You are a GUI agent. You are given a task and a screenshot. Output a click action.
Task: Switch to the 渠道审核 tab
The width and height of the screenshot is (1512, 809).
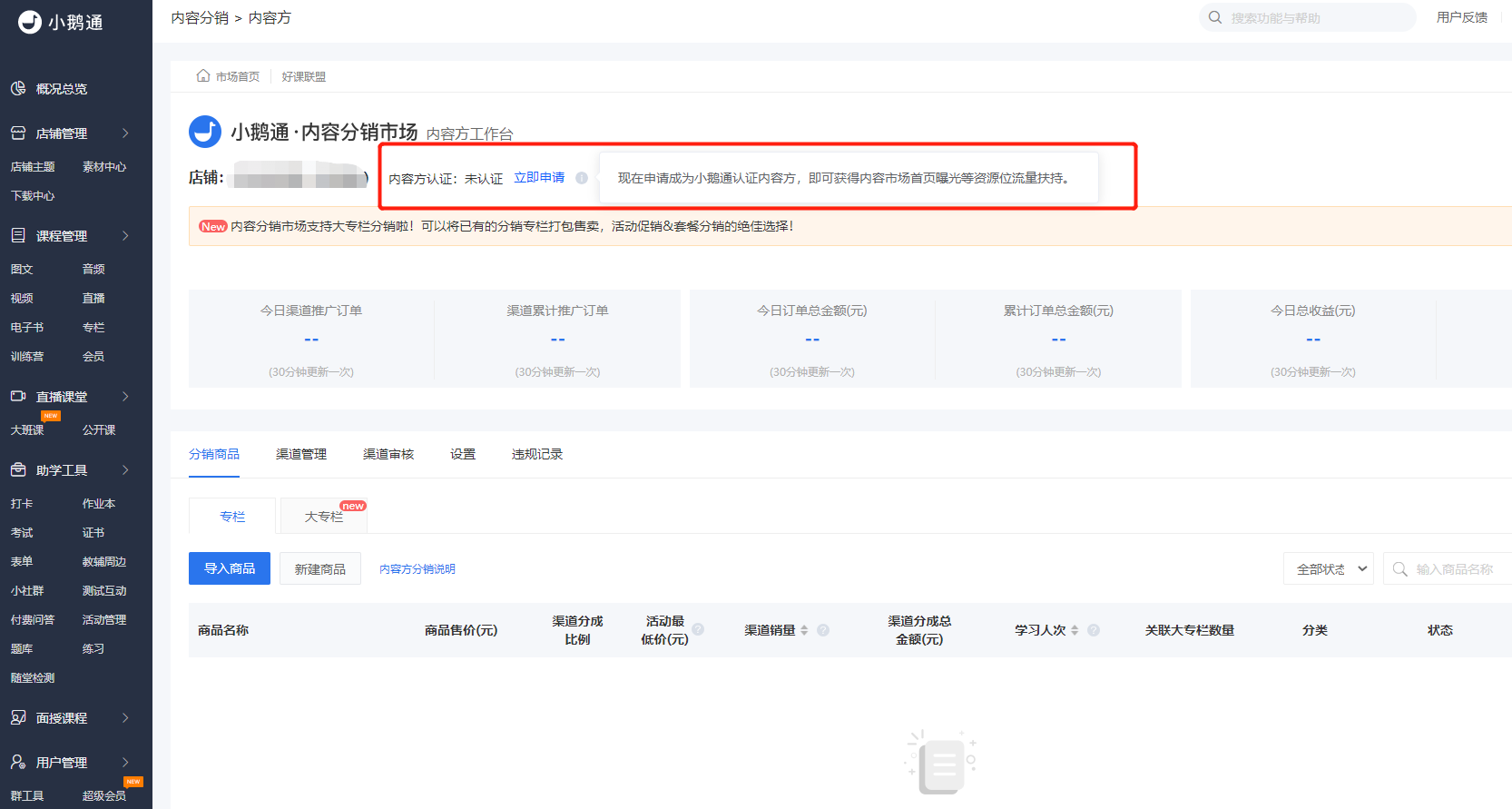coord(388,454)
